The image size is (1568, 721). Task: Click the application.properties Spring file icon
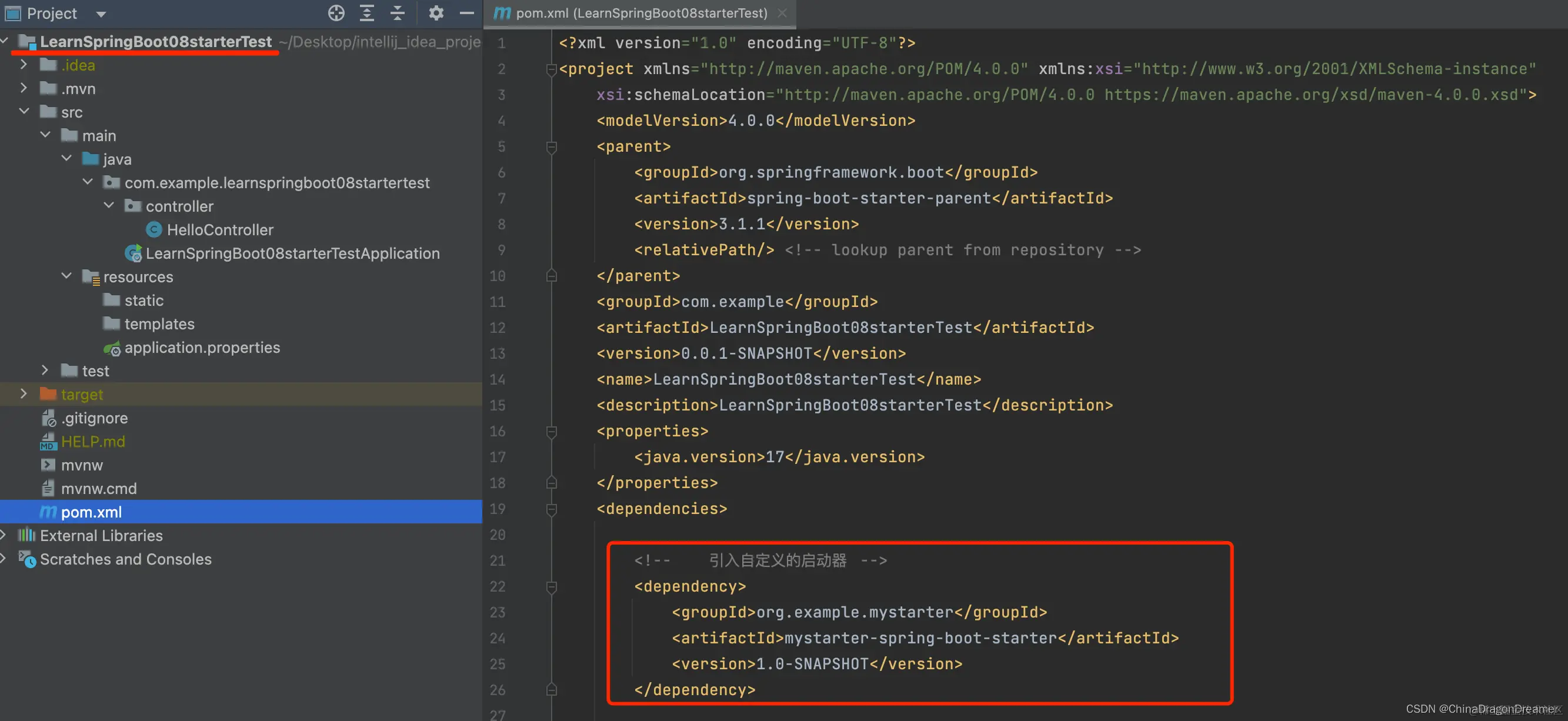[x=112, y=348]
